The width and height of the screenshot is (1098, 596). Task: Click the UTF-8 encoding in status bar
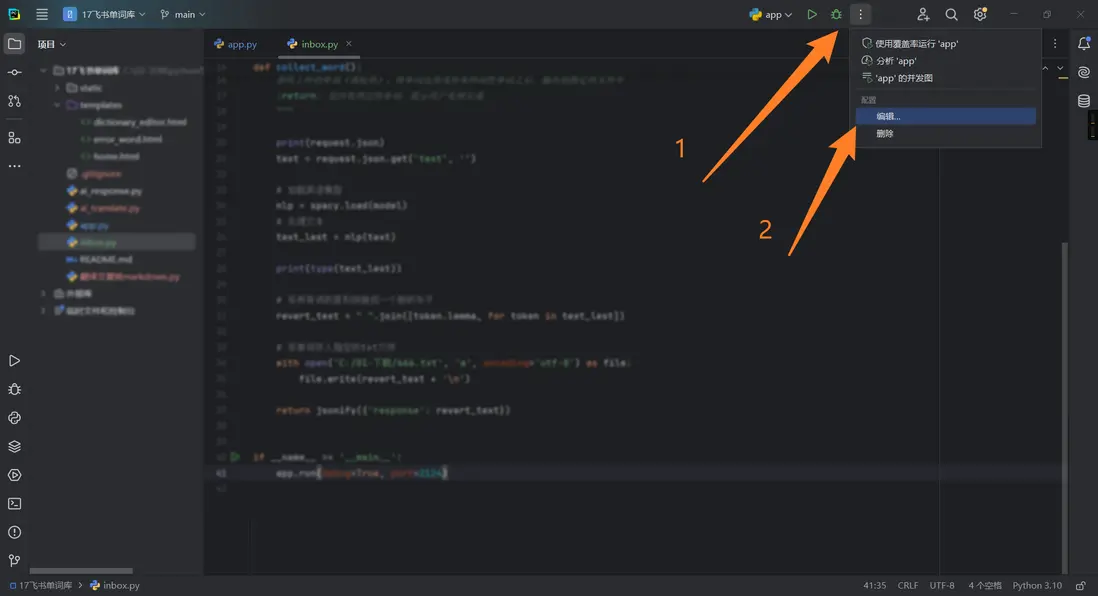click(942, 585)
